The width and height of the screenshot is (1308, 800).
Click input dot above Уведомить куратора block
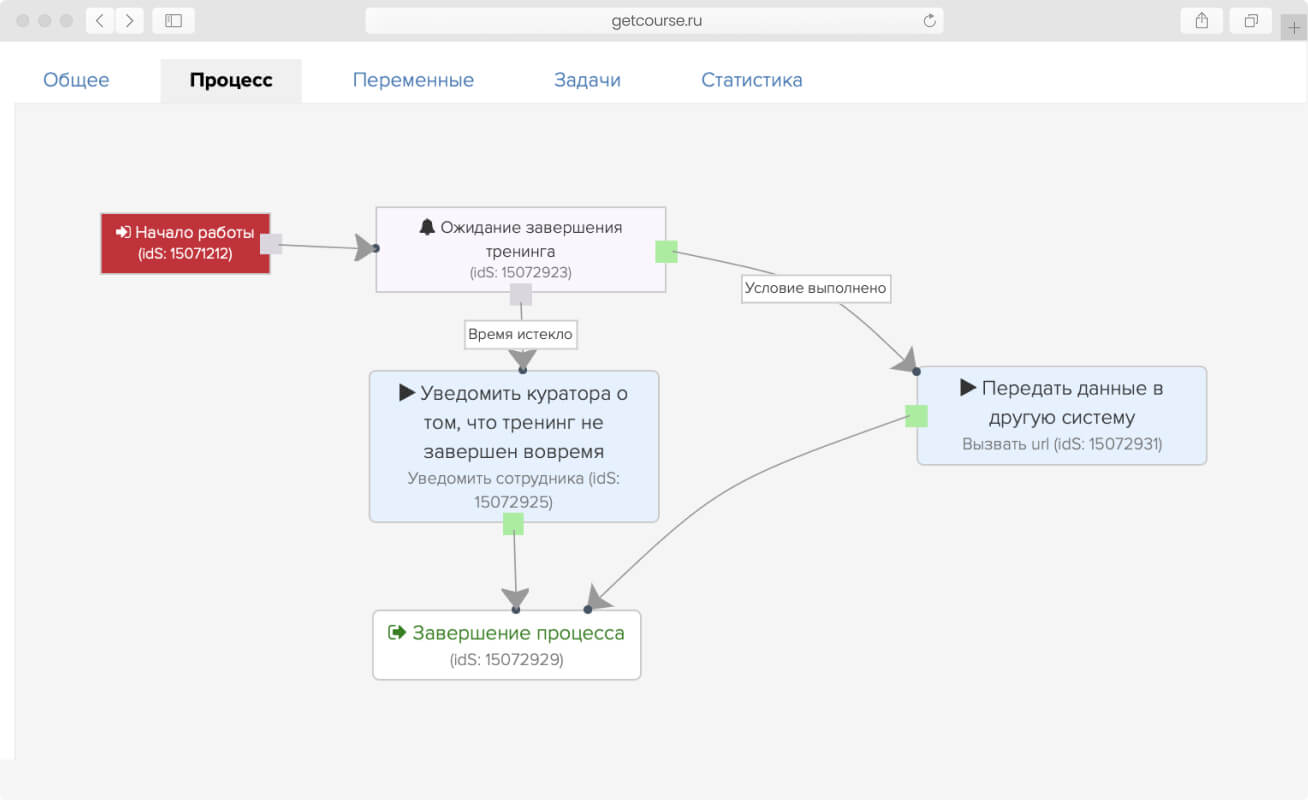tap(522, 370)
